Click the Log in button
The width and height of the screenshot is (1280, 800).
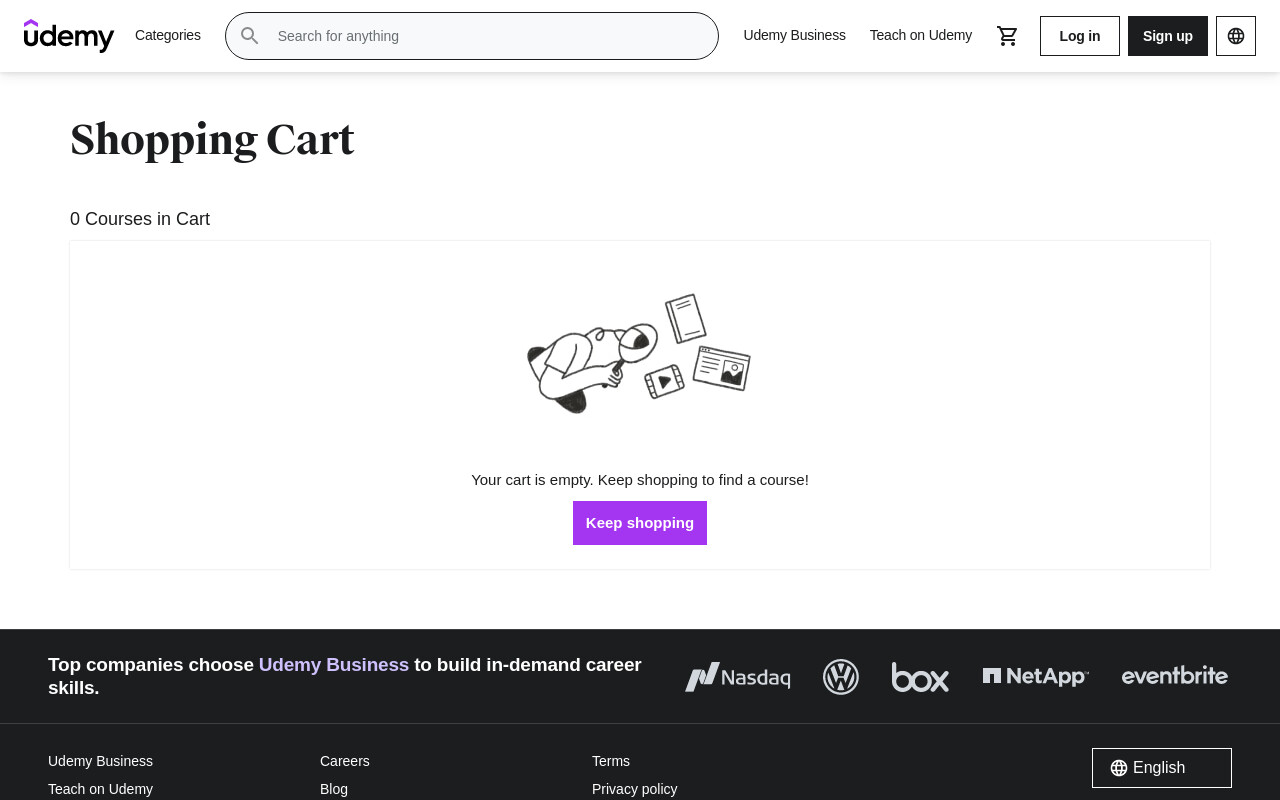1080,36
